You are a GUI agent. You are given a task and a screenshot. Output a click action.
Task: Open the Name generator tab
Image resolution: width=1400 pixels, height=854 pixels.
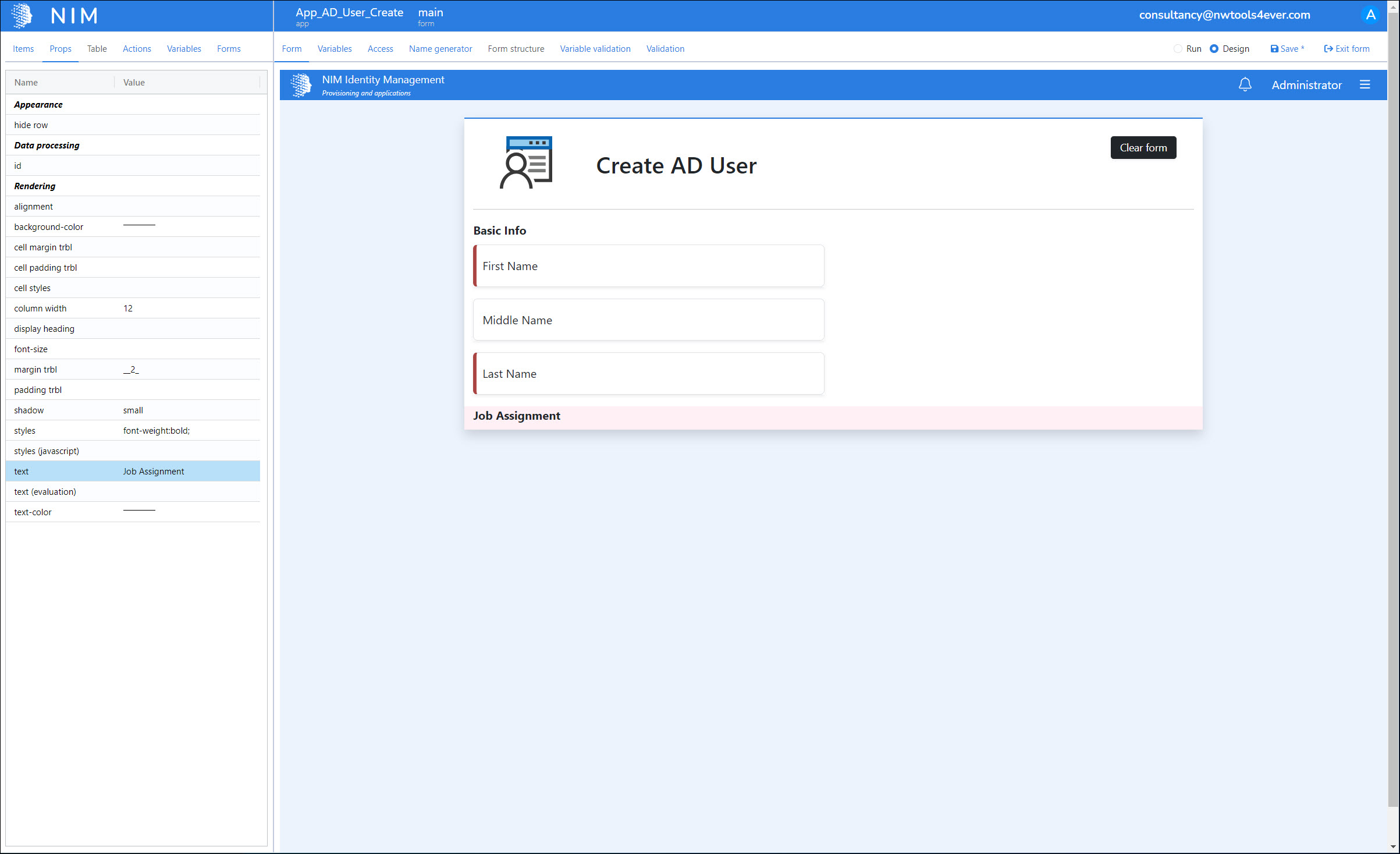pyautogui.click(x=440, y=49)
